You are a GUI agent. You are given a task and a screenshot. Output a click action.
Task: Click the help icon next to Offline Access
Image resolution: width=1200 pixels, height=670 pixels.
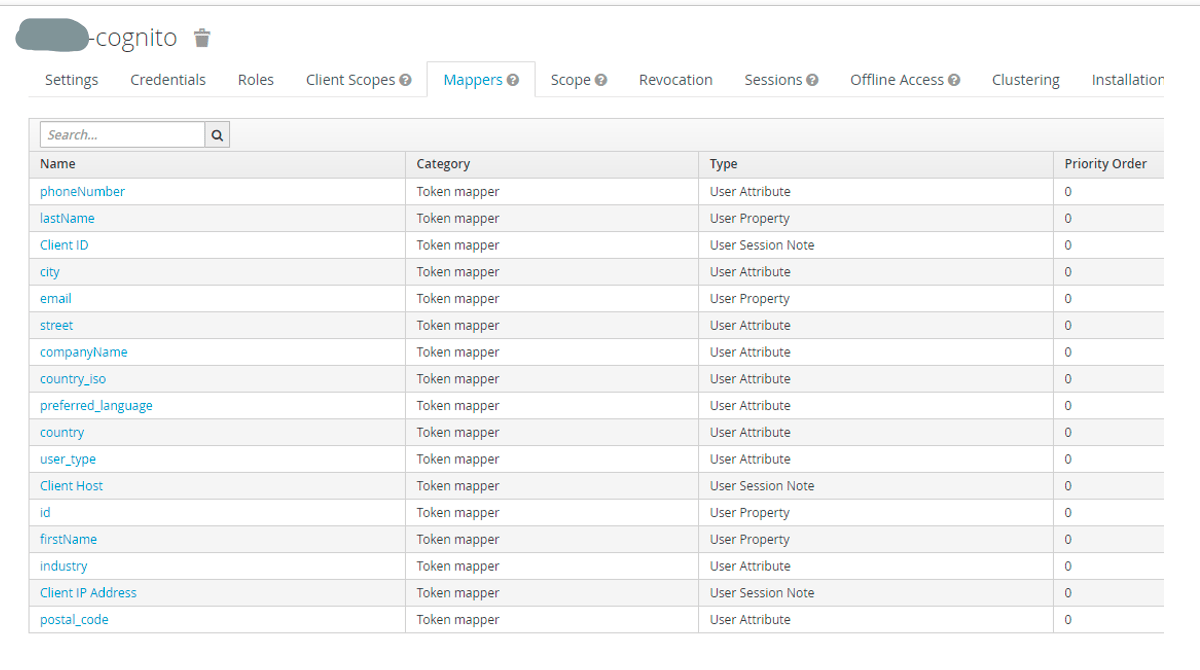pyautogui.click(x=956, y=79)
